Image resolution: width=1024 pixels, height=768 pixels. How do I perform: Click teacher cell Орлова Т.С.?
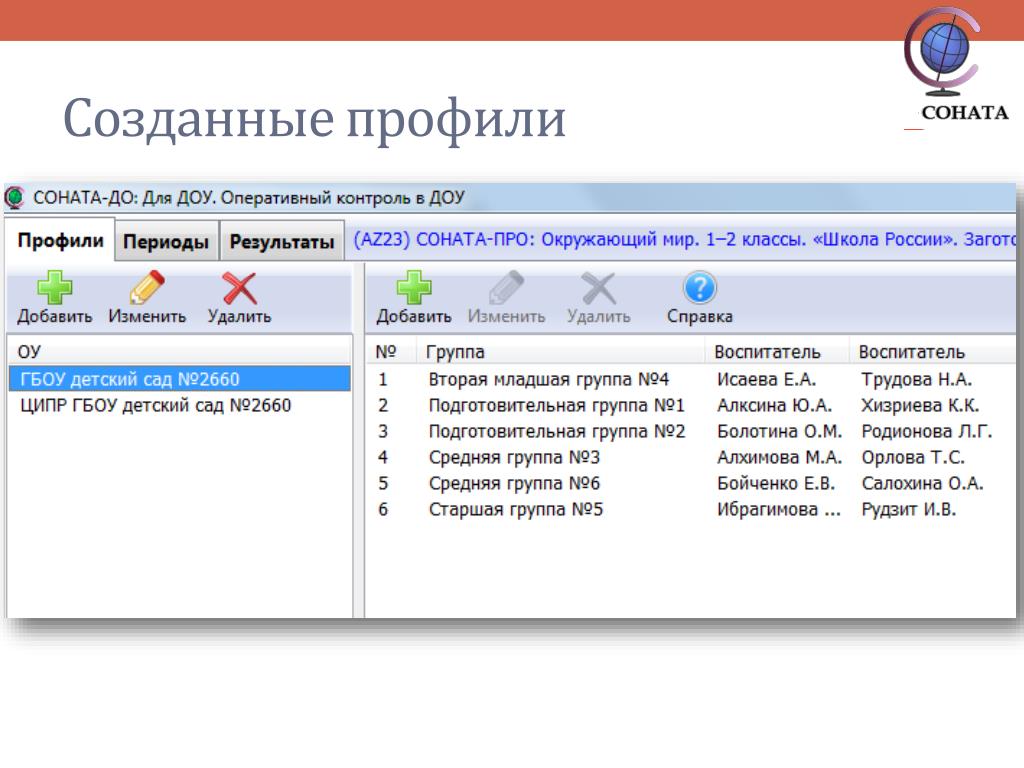point(912,457)
